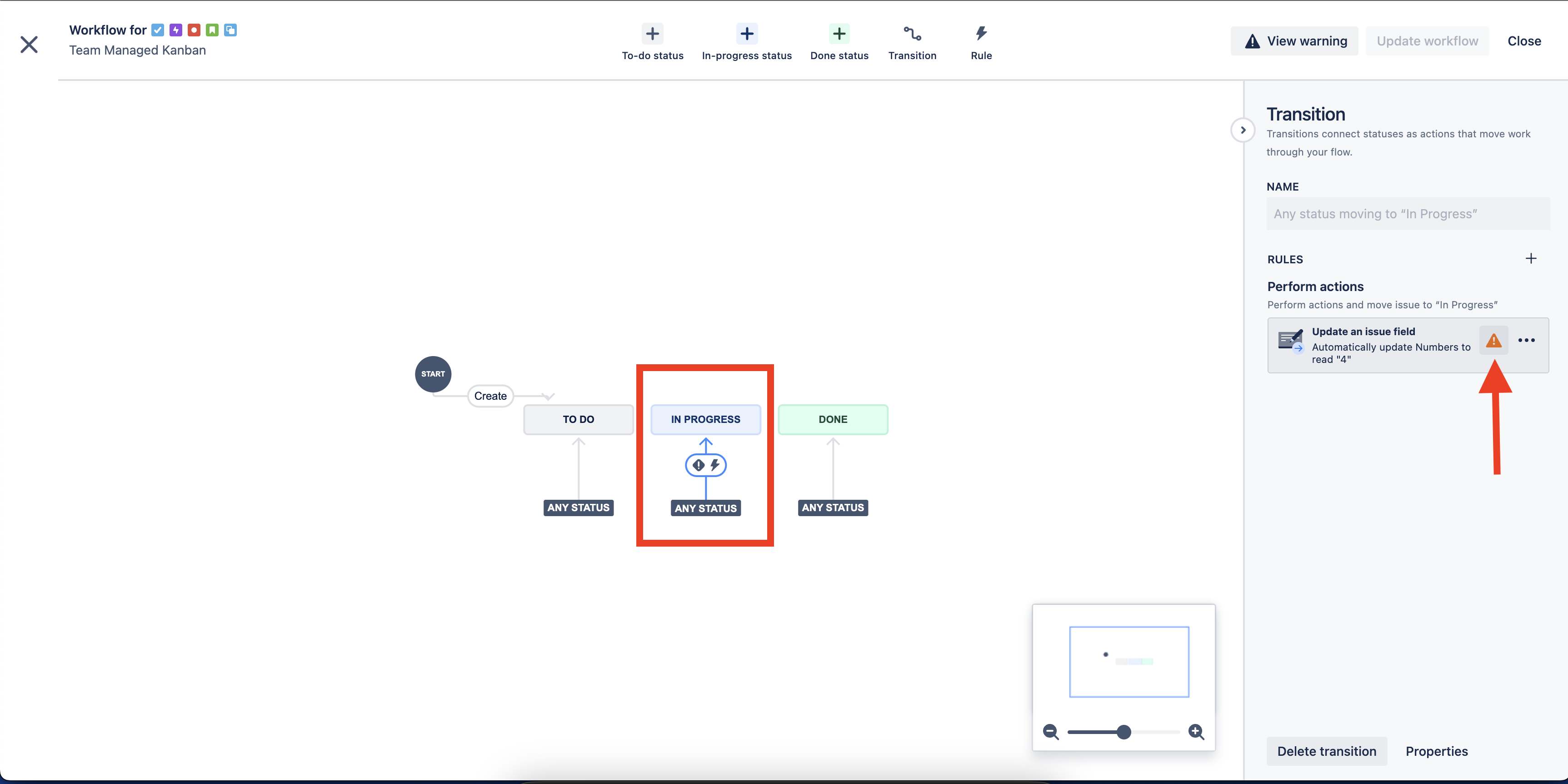Select the Create transition label

[490, 396]
